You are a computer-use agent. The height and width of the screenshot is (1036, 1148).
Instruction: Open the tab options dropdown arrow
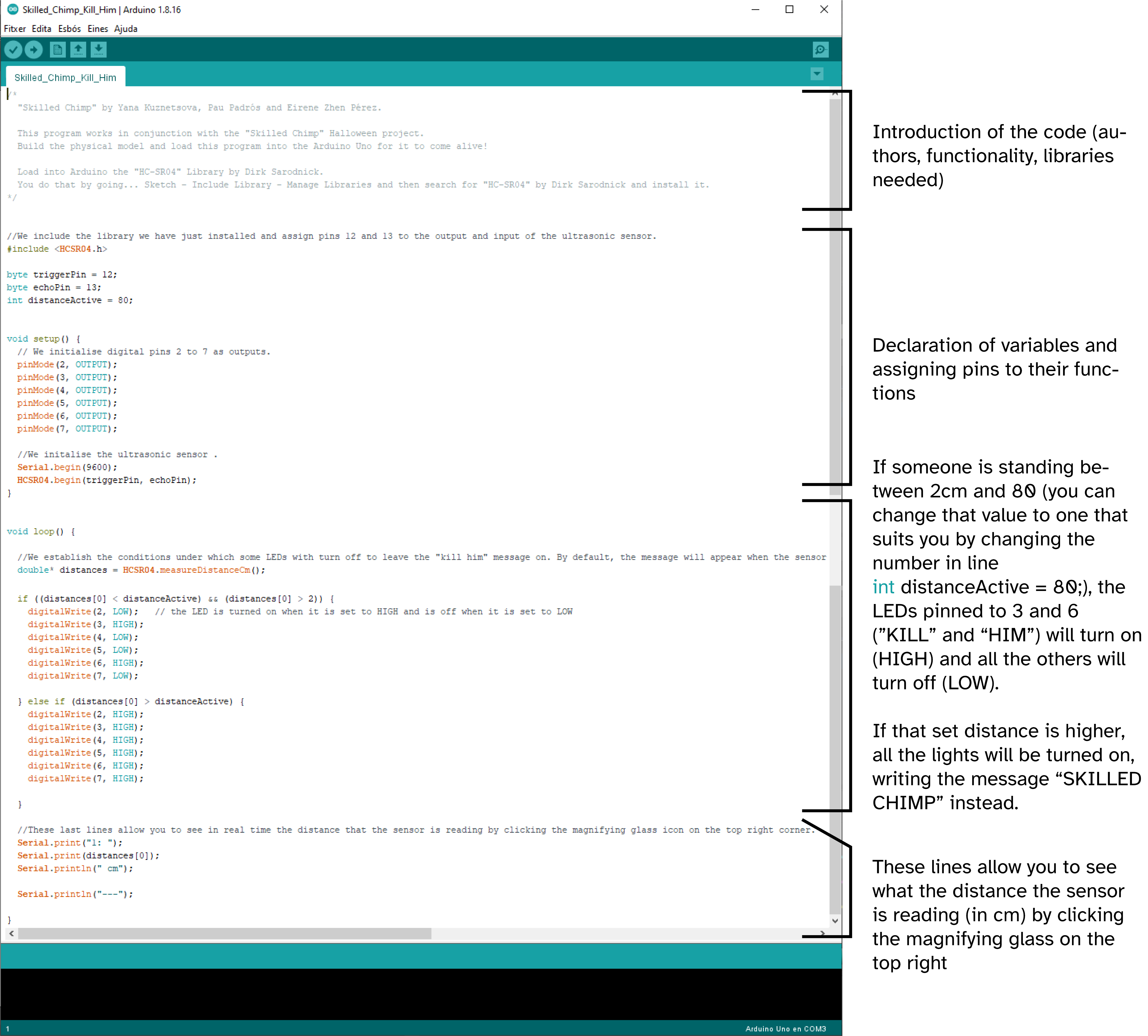818,74
